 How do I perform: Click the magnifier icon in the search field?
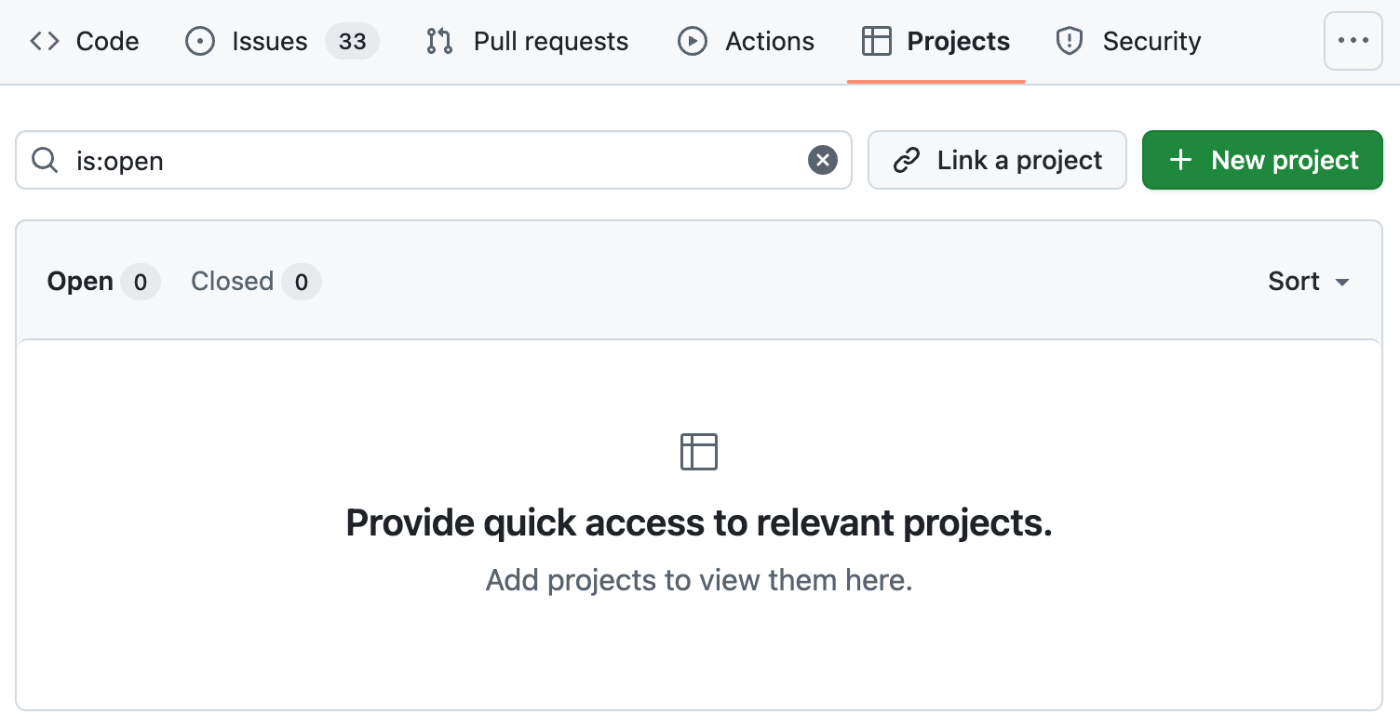(x=45, y=160)
